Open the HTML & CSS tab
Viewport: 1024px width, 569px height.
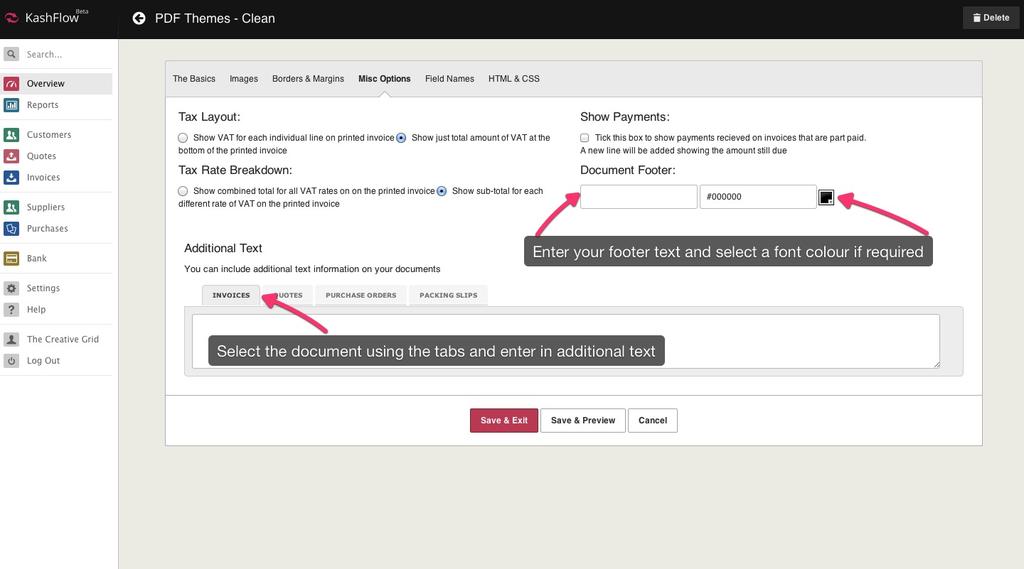point(514,79)
